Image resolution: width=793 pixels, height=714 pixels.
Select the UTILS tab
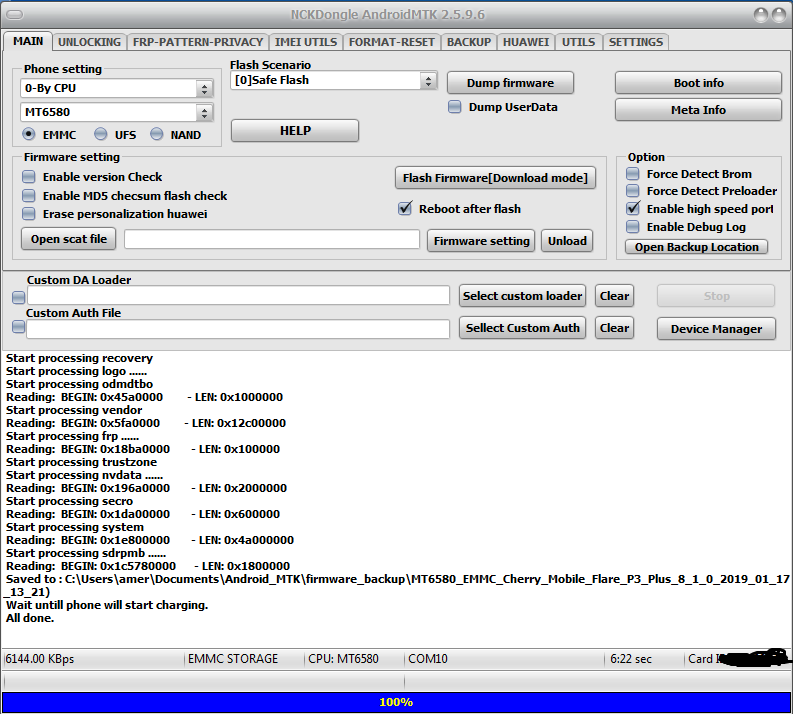(578, 42)
